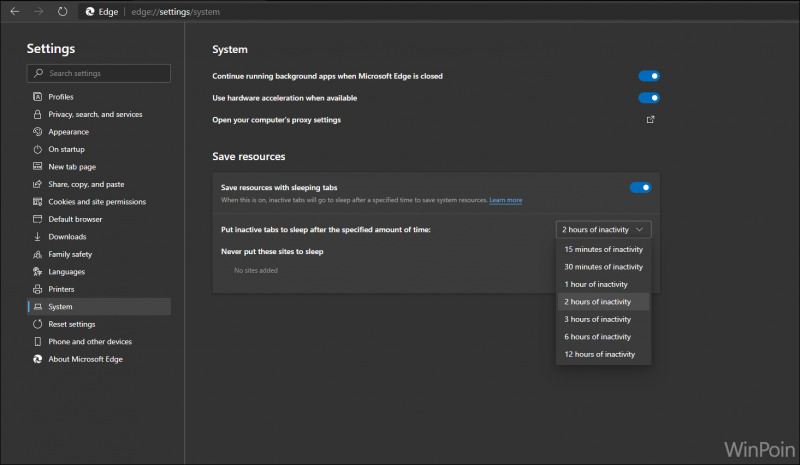Open Appearance settings section
Screen dimensions: 800x465
coord(99,132)
